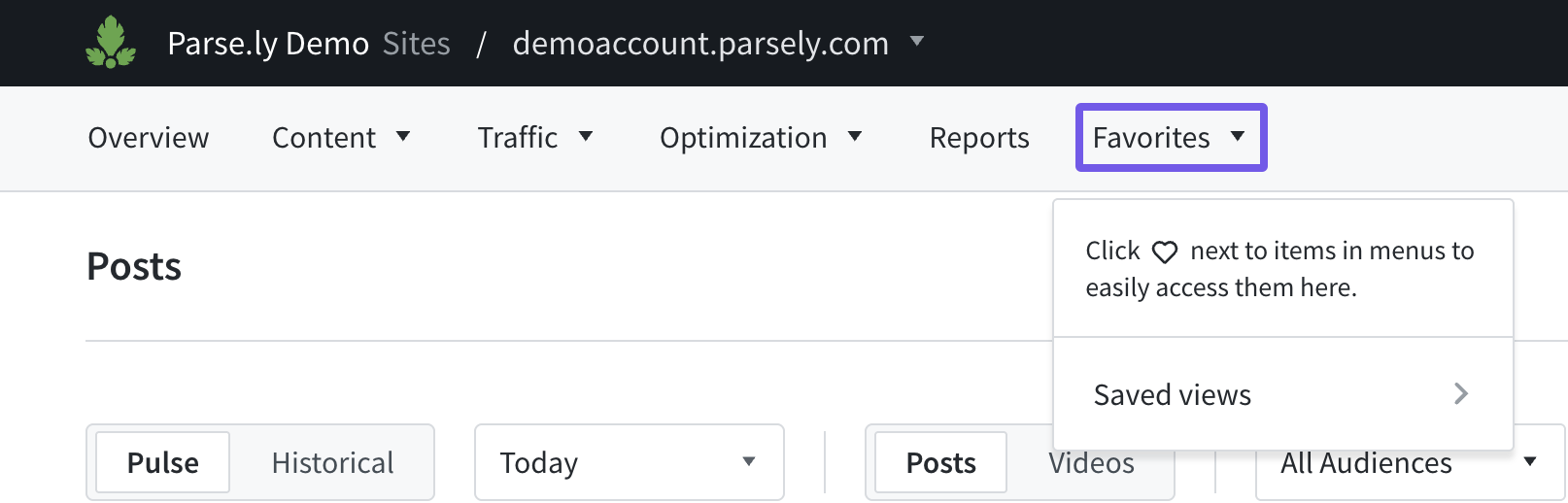Open Saved views submenu
The width and height of the screenshot is (1568, 503).
point(1173,394)
